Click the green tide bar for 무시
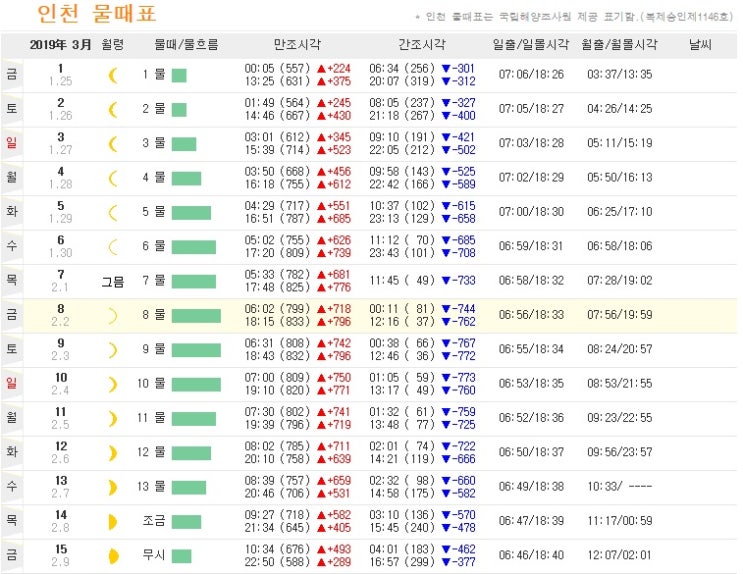 click(x=181, y=556)
